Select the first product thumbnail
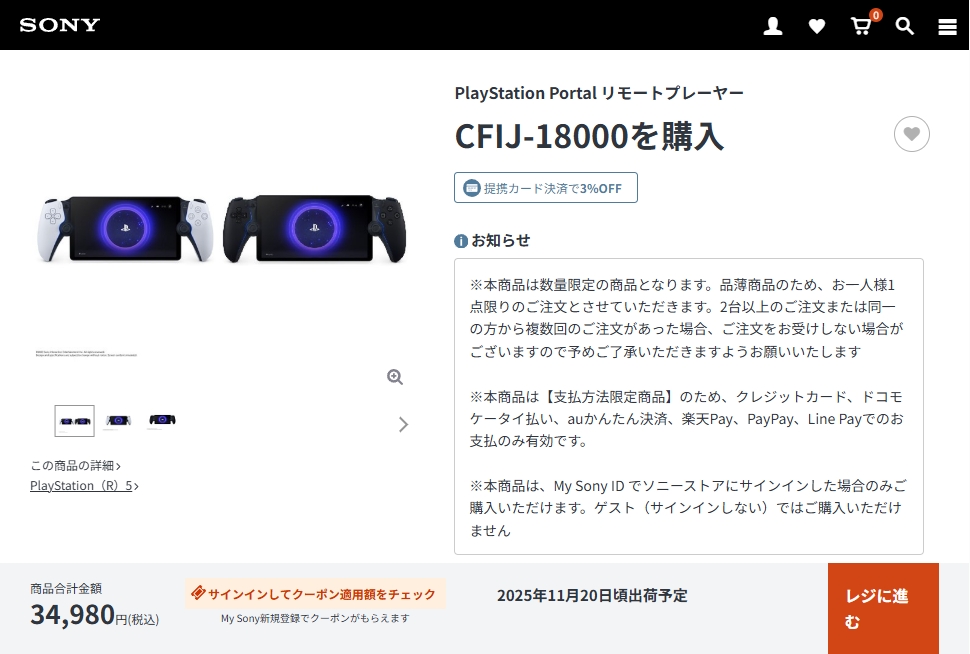970x654 pixels. (x=74, y=421)
